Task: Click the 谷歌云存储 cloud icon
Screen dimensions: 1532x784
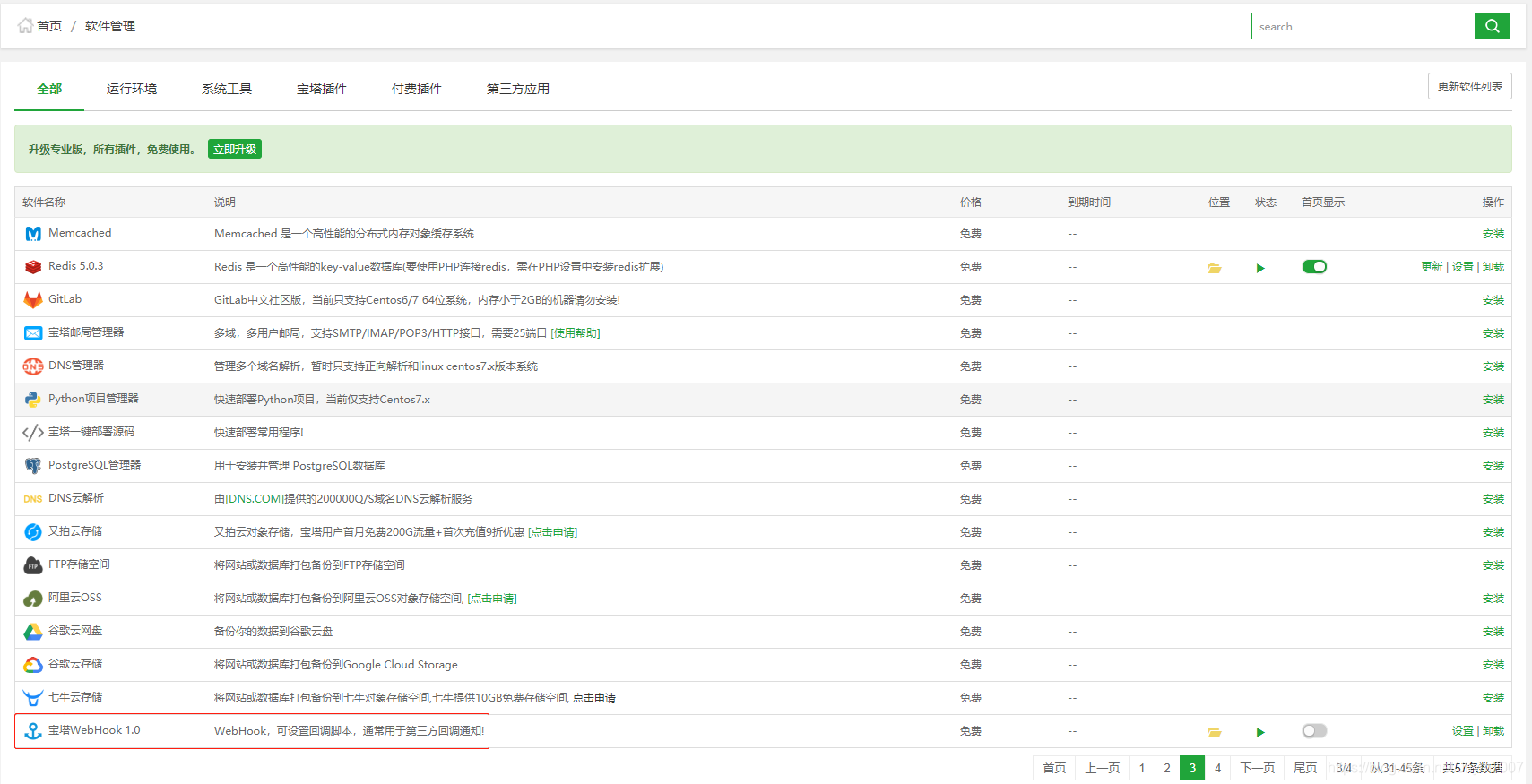Action: tap(33, 665)
